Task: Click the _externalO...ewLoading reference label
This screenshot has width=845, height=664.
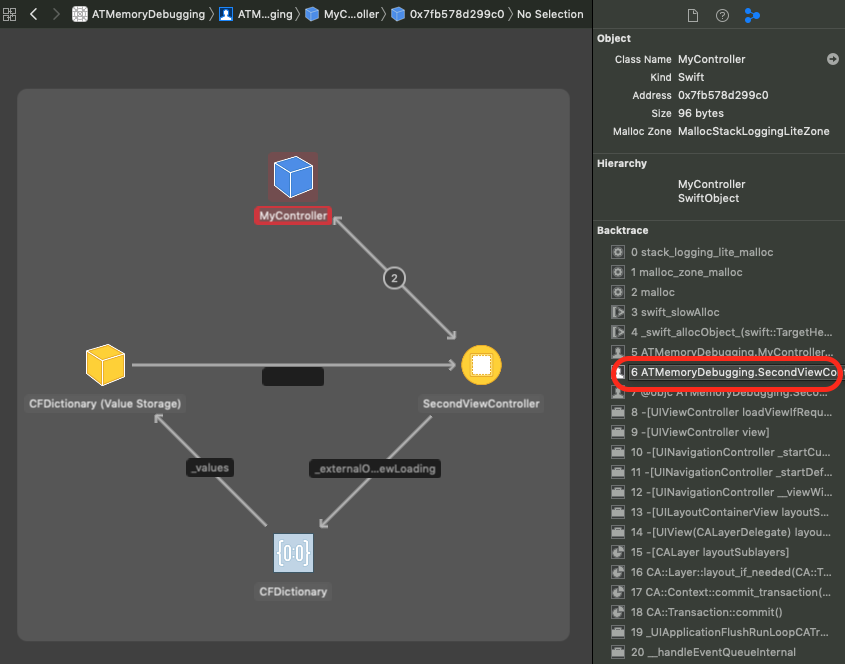Action: click(x=375, y=467)
